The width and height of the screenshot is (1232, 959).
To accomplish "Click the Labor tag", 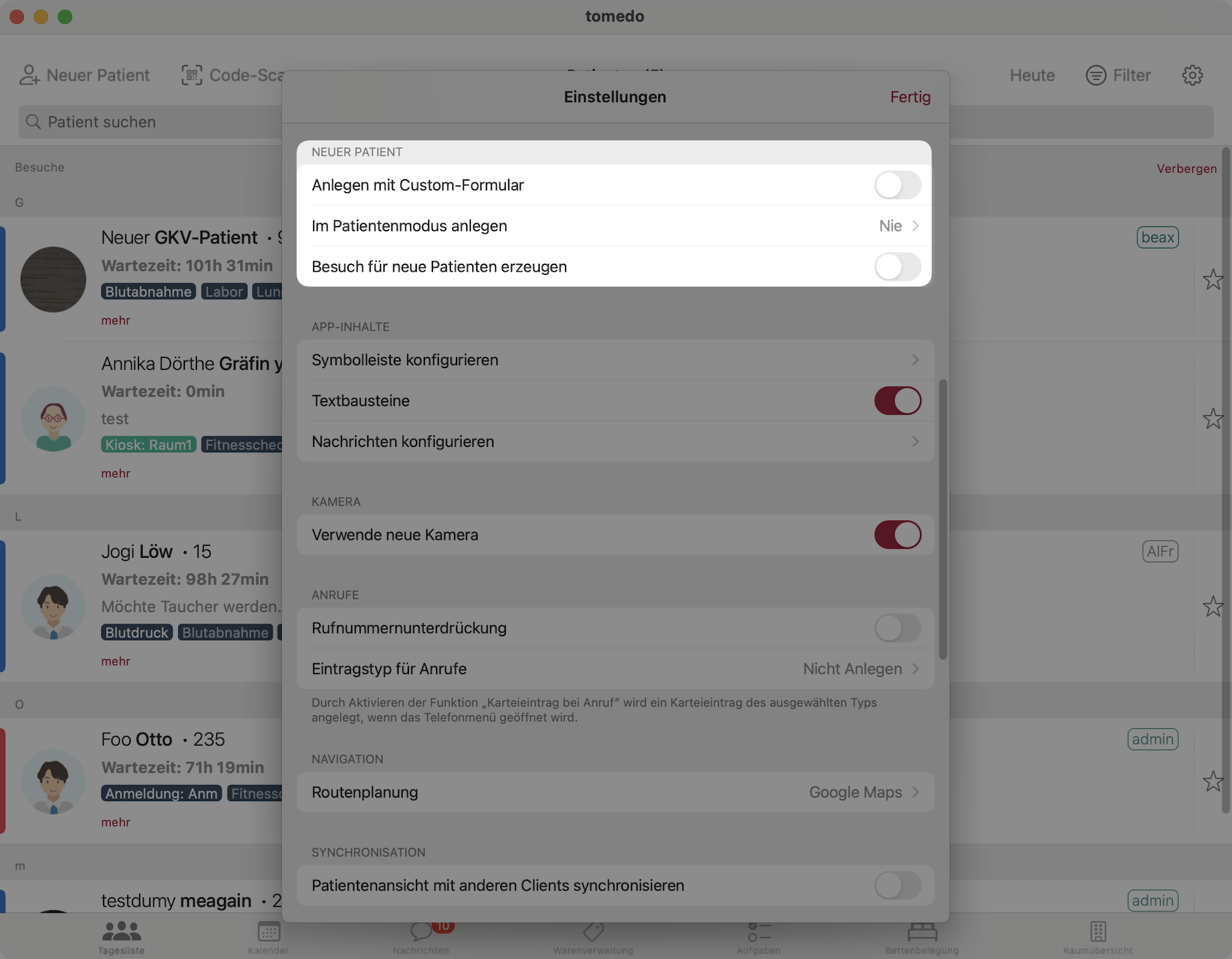I will 224,292.
